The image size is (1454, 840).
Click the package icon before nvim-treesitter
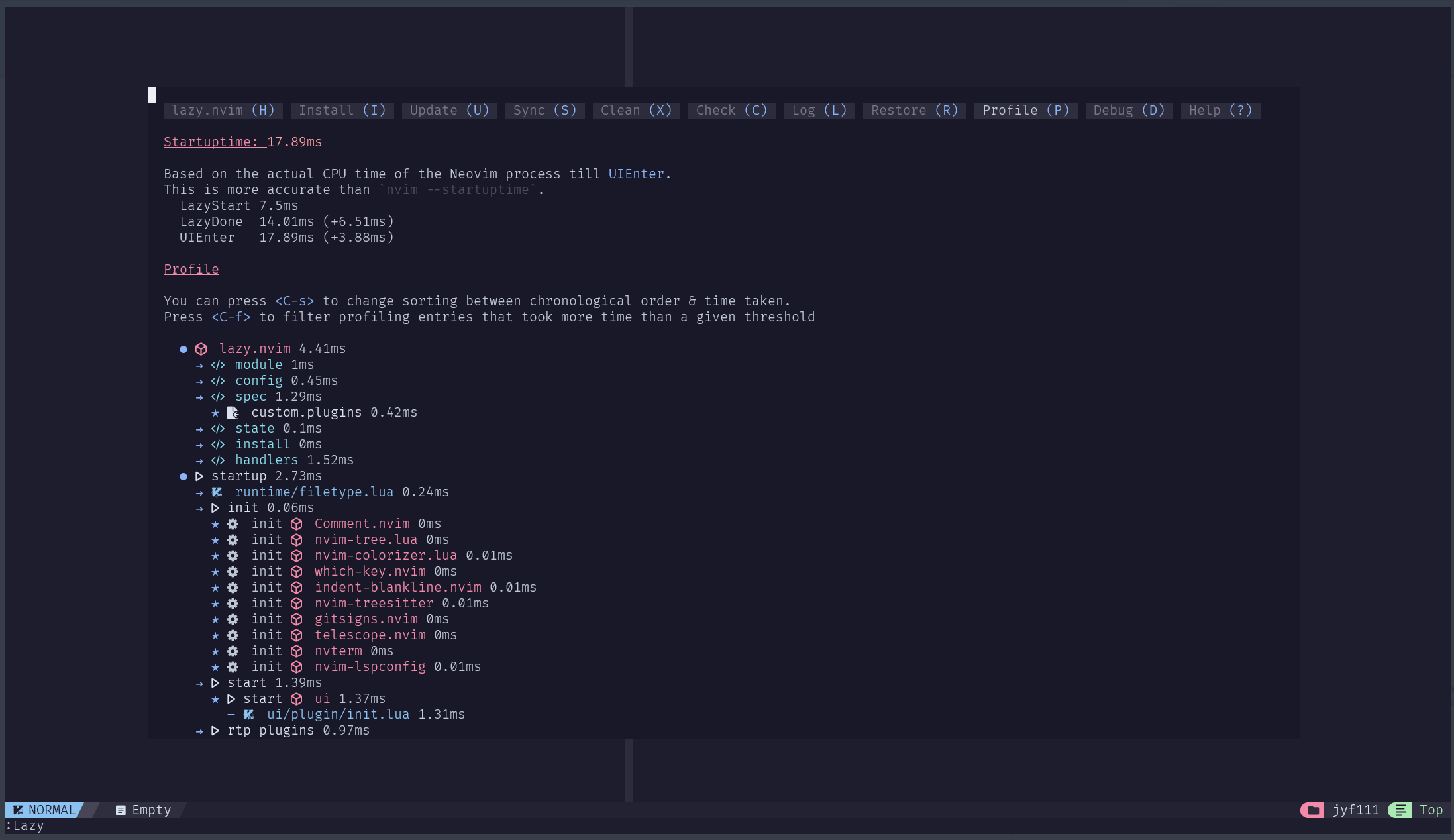point(297,604)
